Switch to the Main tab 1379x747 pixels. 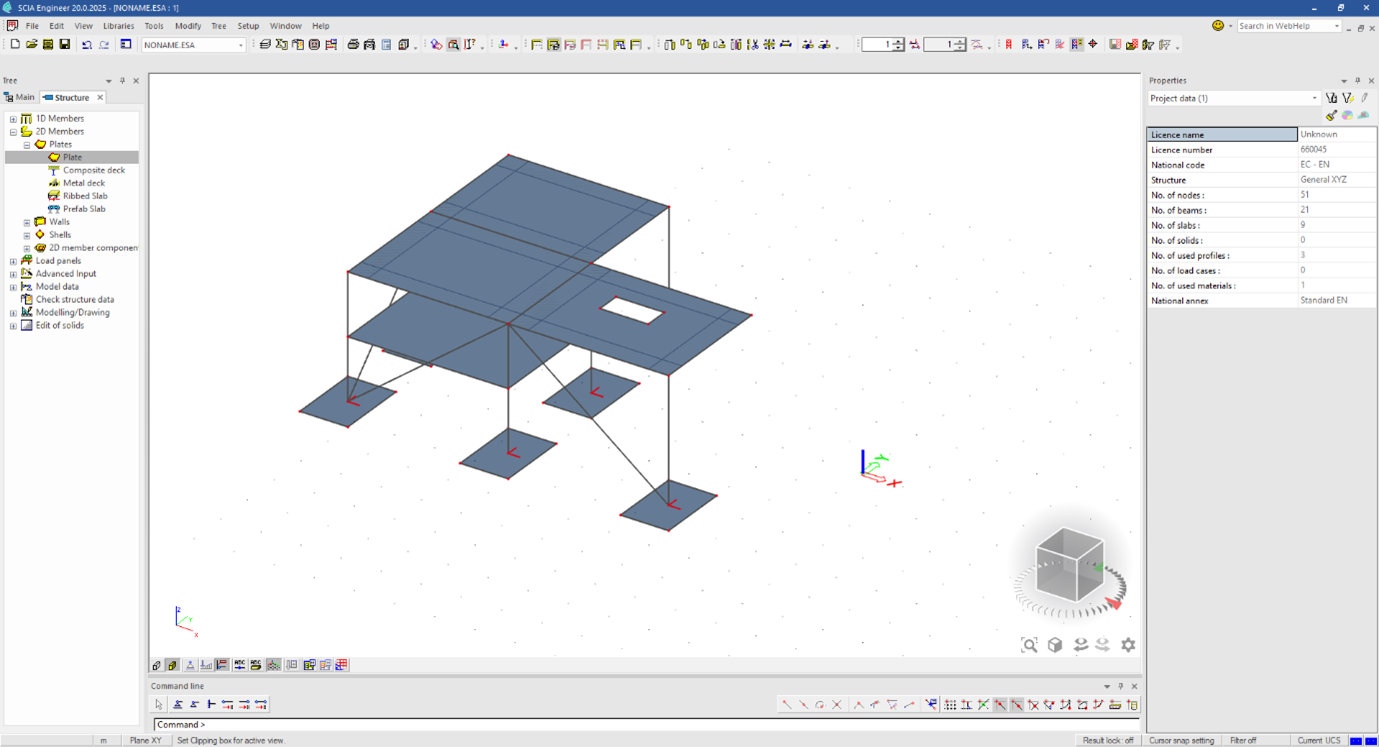(x=20, y=98)
